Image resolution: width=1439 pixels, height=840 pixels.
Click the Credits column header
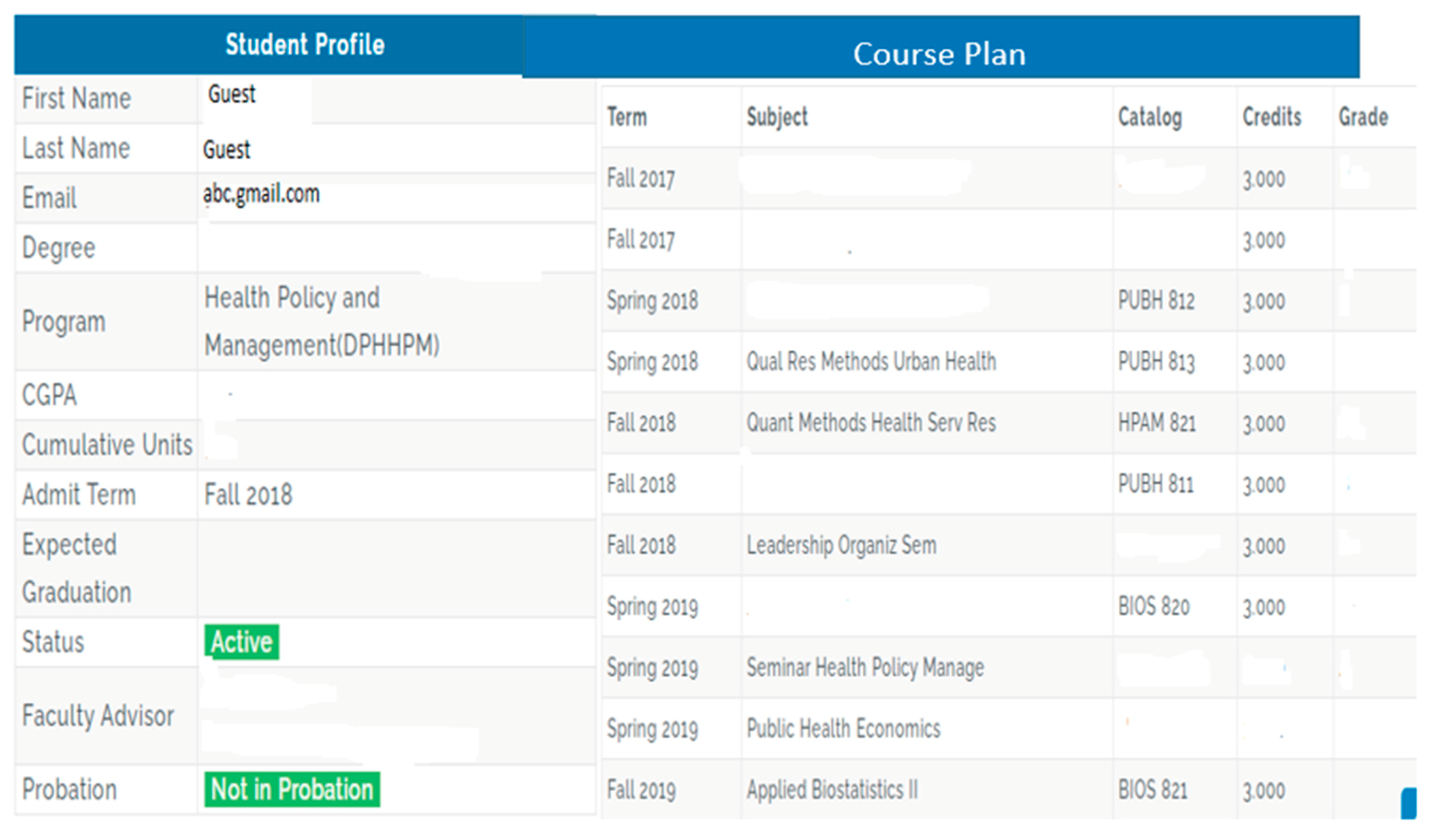(1272, 117)
